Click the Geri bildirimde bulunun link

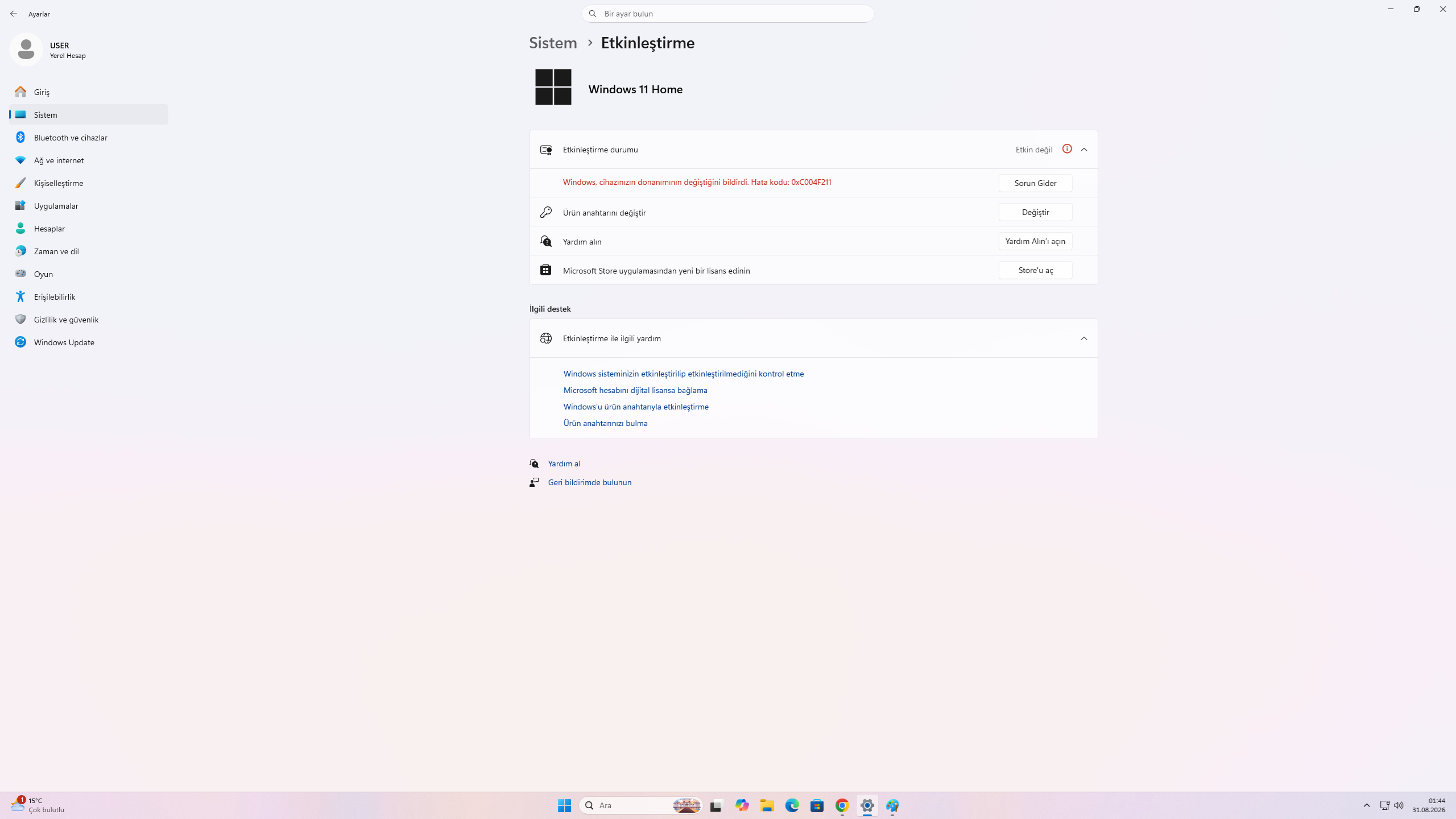click(x=590, y=482)
